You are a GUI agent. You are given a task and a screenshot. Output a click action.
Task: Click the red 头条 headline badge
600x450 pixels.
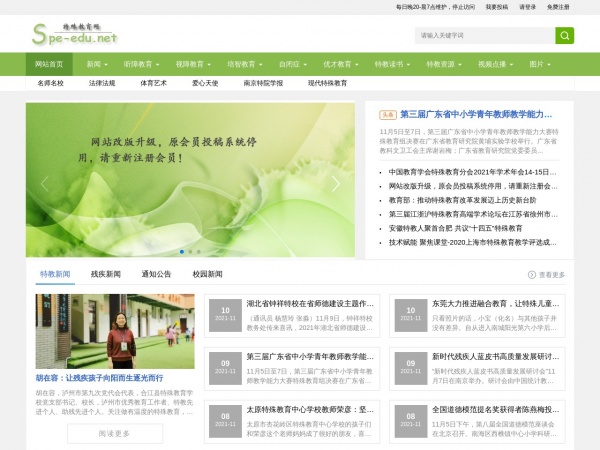(x=387, y=115)
